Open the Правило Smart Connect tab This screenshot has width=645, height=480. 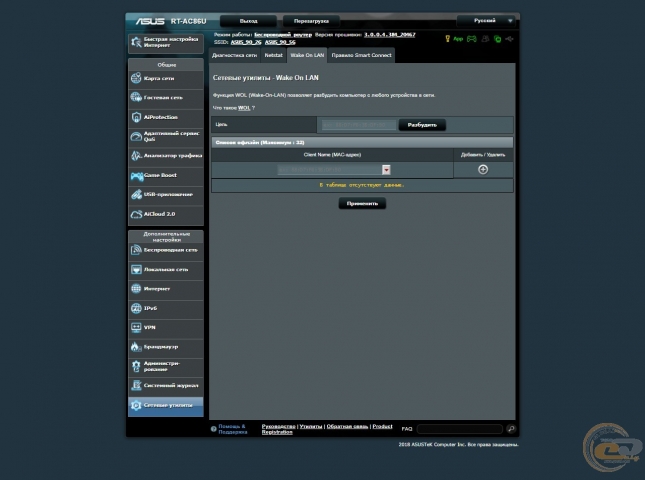pos(362,55)
